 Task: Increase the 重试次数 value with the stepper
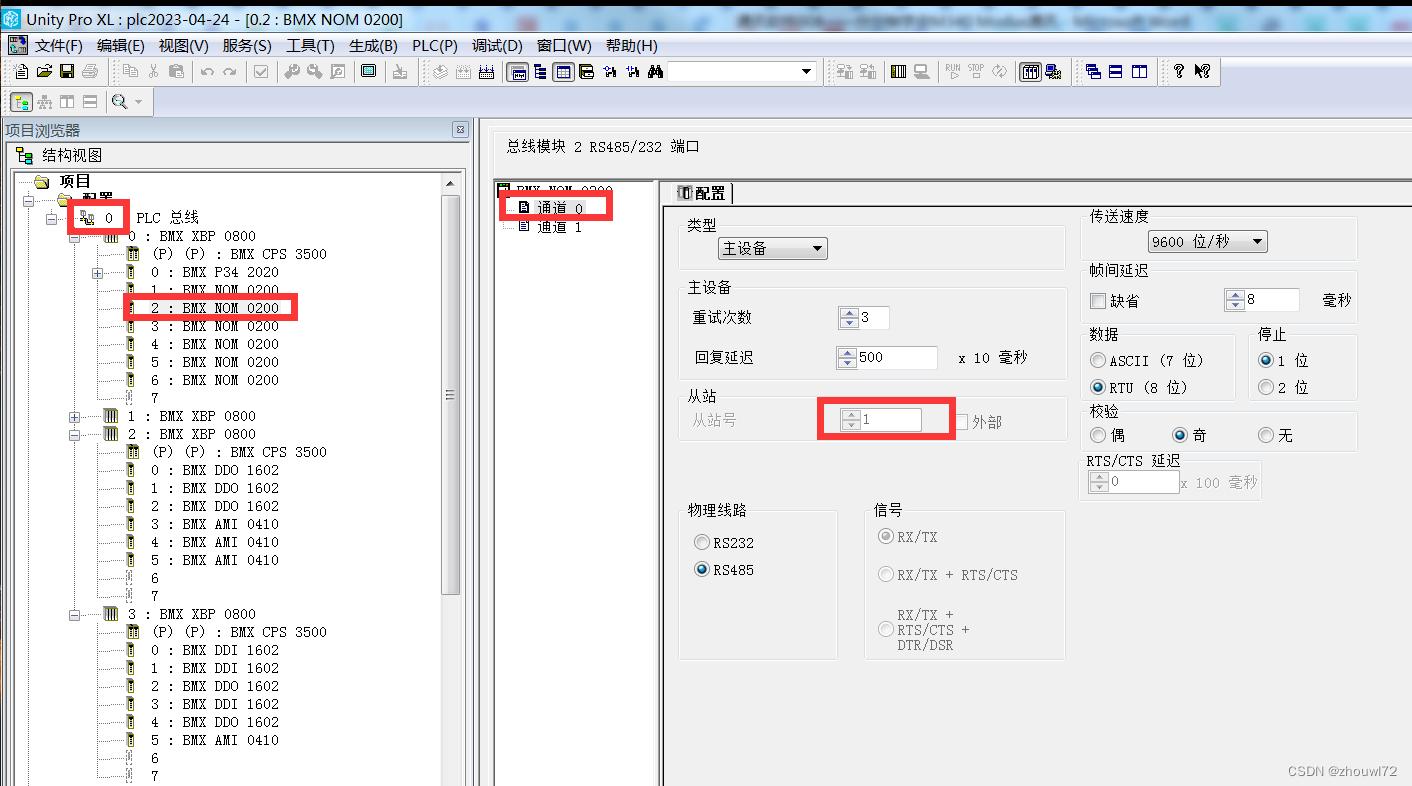(x=847, y=313)
